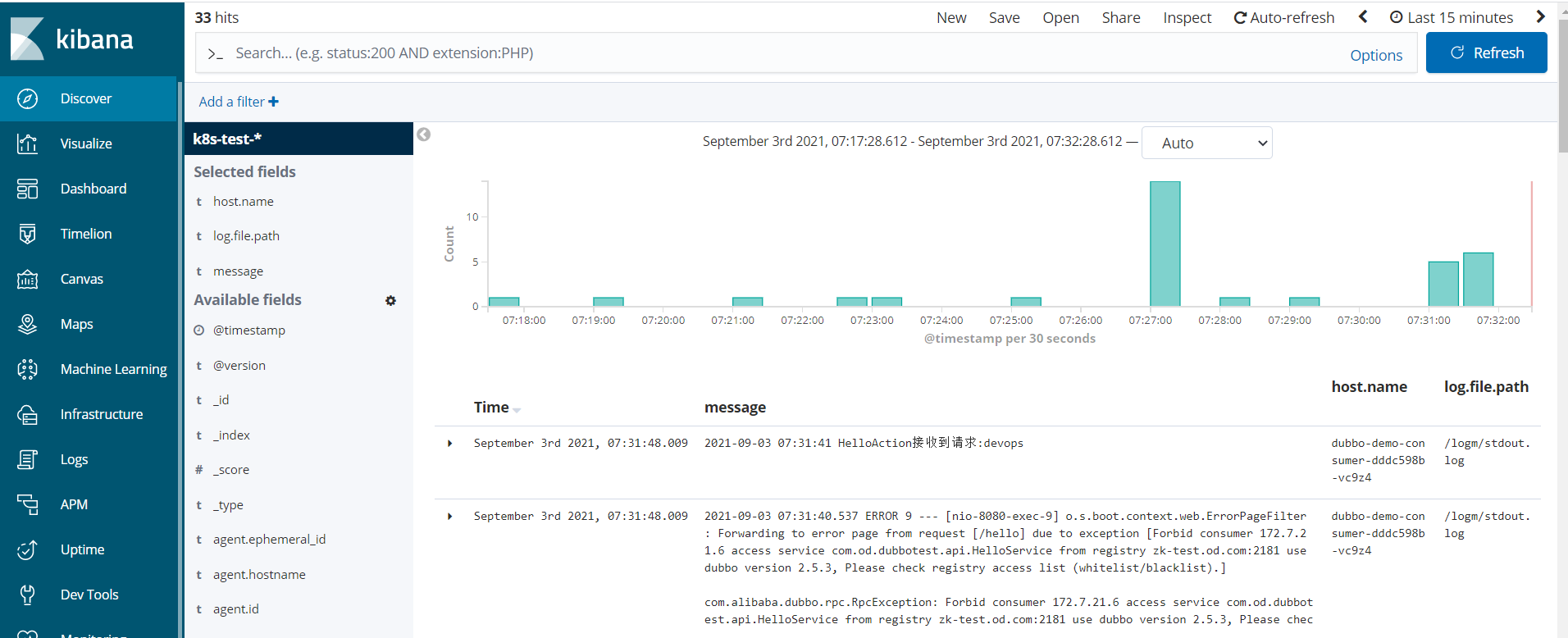Open the Dashboard icon
This screenshot has width=1568, height=638.
[x=27, y=189]
